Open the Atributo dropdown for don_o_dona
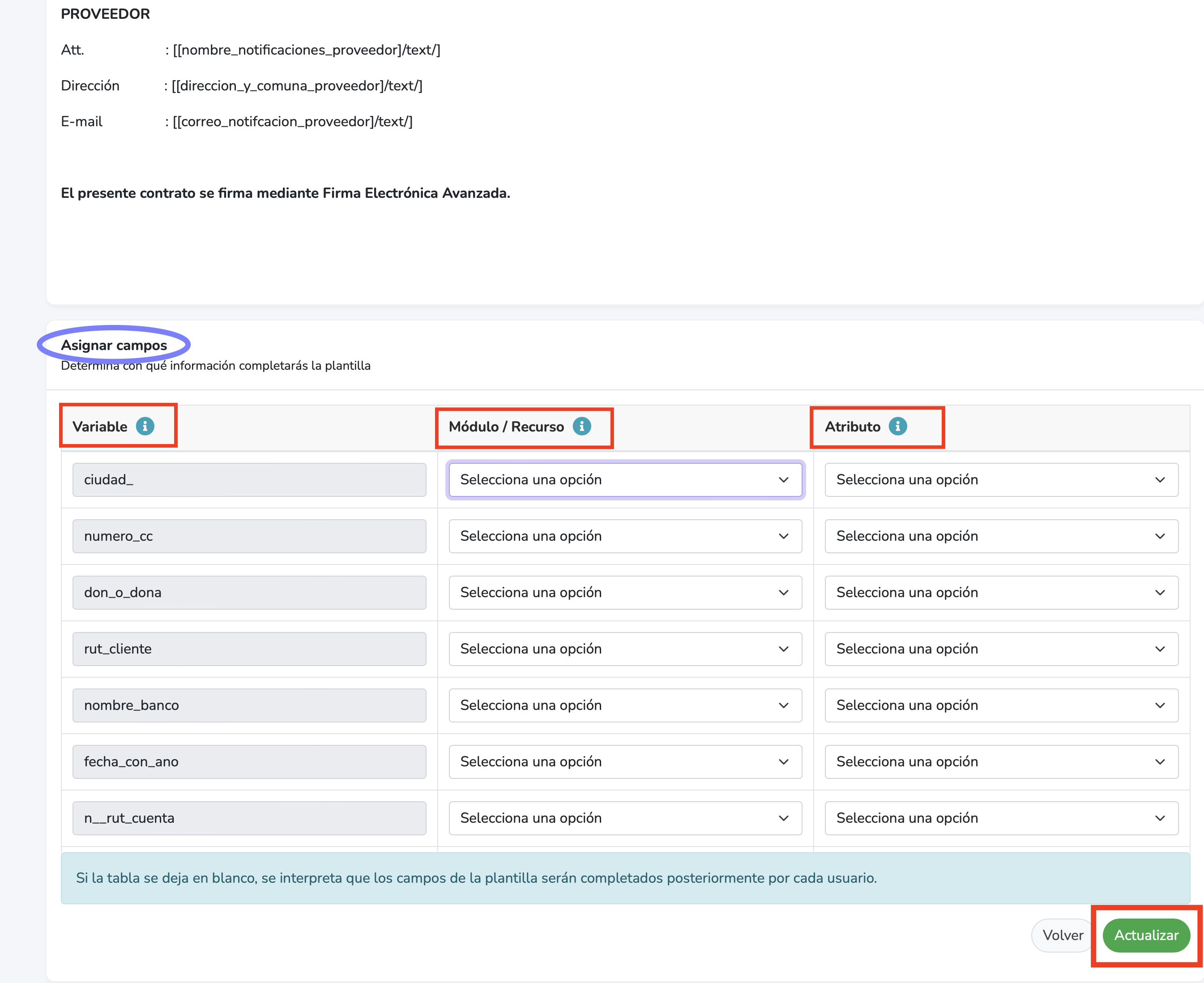This screenshot has width=1204, height=983. point(1001,593)
